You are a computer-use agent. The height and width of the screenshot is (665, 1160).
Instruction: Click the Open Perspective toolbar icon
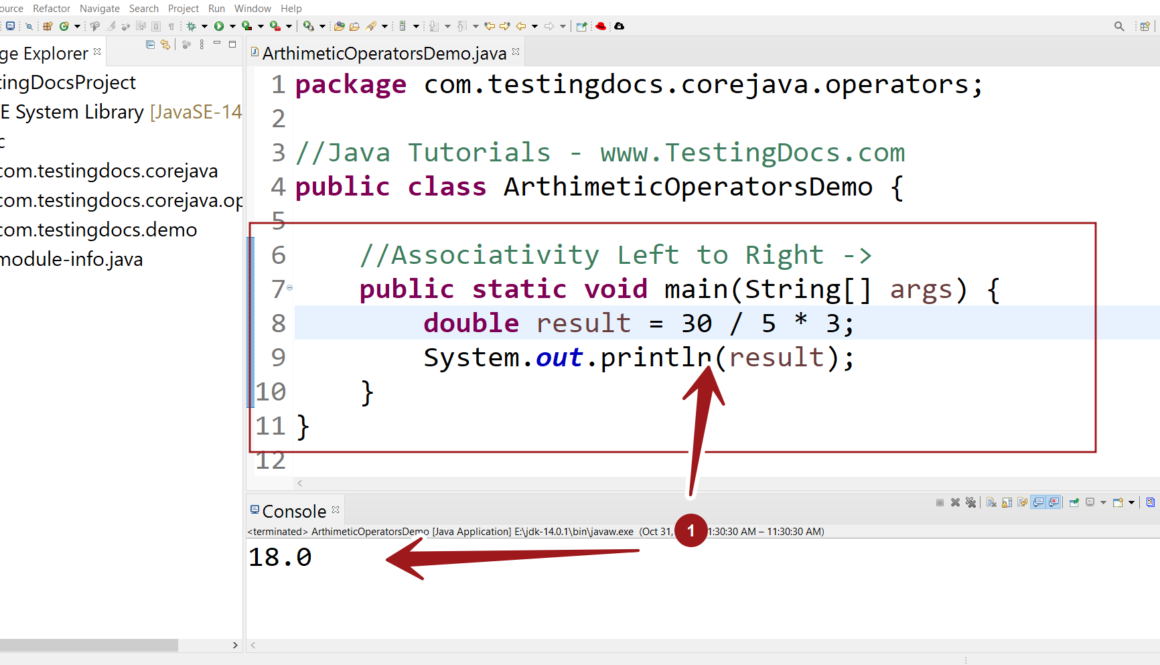[581, 26]
